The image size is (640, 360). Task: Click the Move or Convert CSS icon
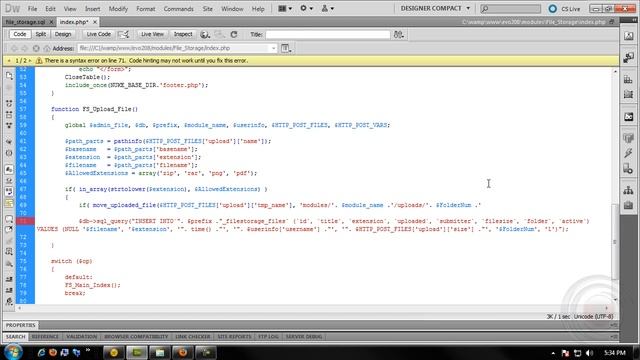(9, 264)
